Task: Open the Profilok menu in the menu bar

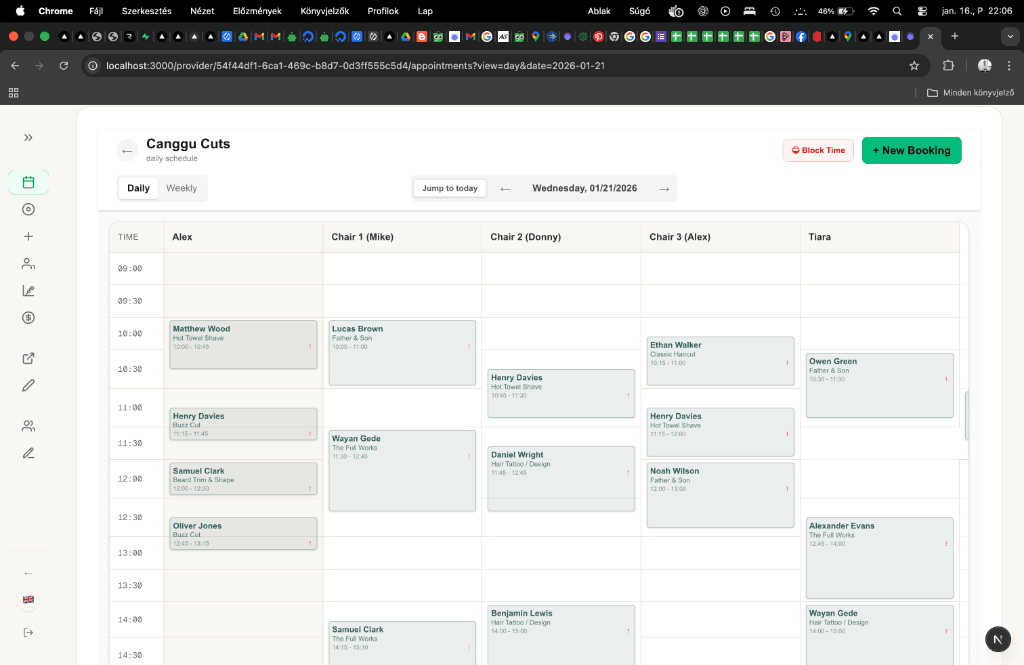Action: point(383,11)
